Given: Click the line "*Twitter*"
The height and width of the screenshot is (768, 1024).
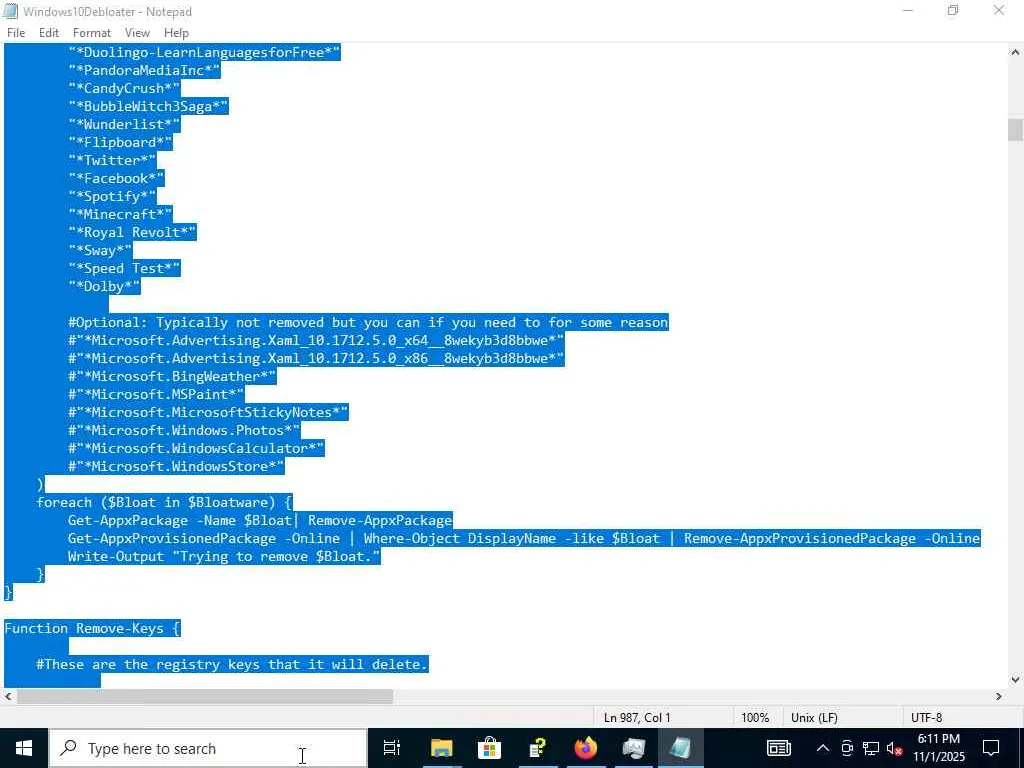Looking at the screenshot, I should coord(112,160).
